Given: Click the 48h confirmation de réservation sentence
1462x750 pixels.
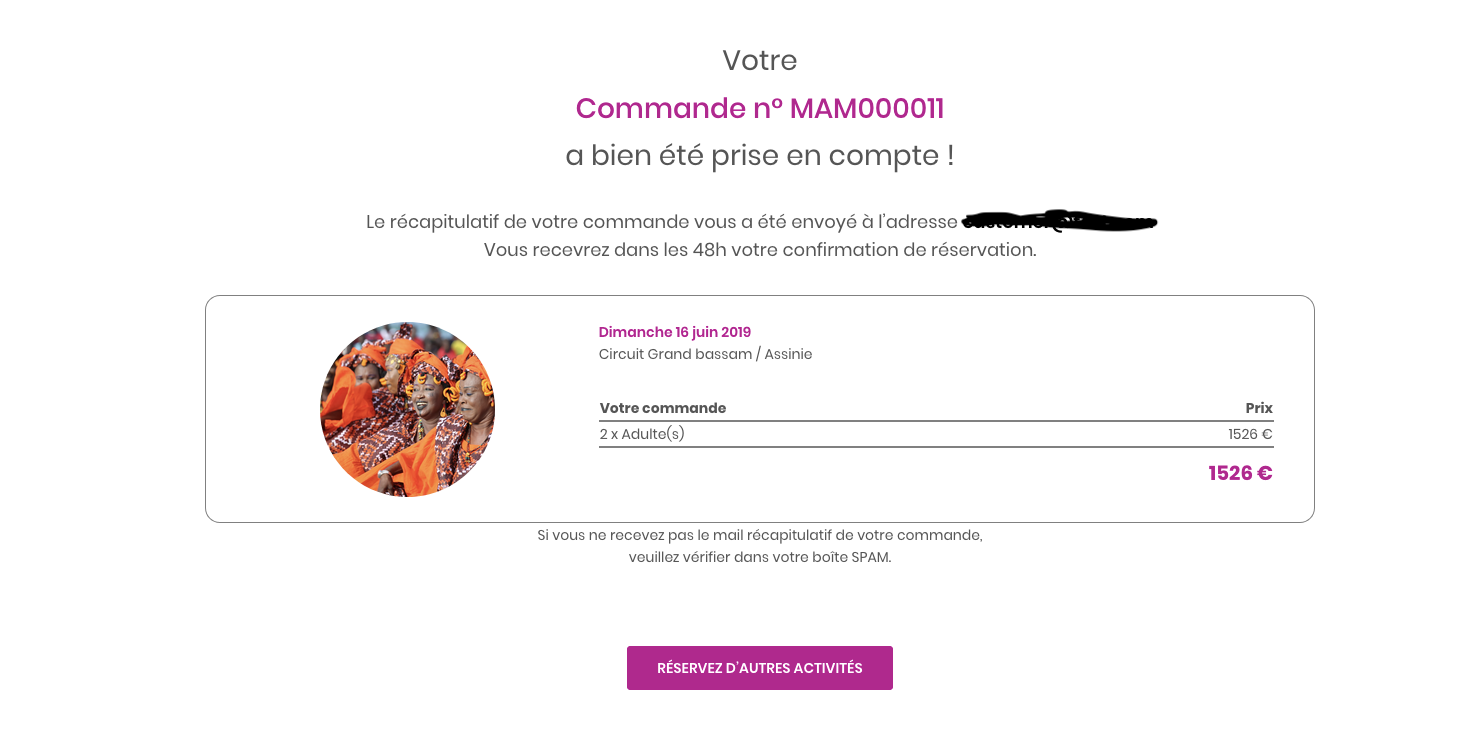Looking at the screenshot, I should point(759,250).
